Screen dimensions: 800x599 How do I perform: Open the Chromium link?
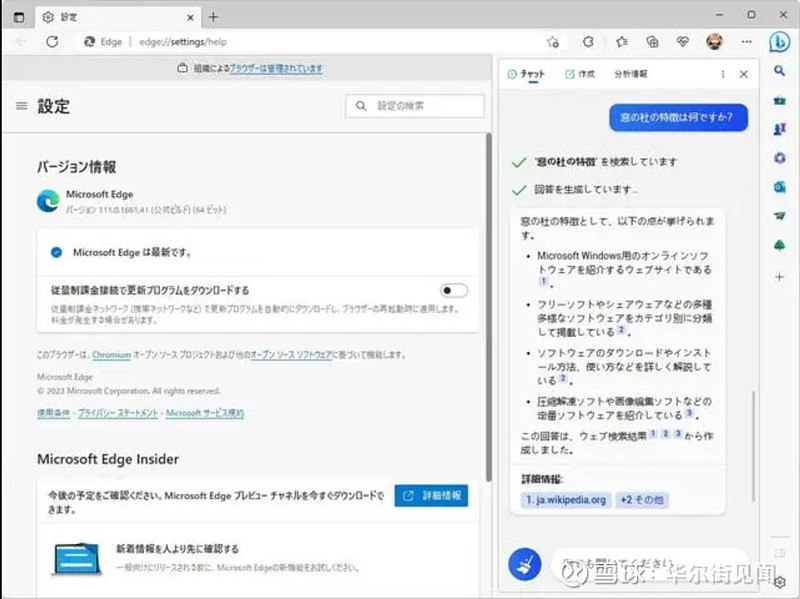coord(112,355)
